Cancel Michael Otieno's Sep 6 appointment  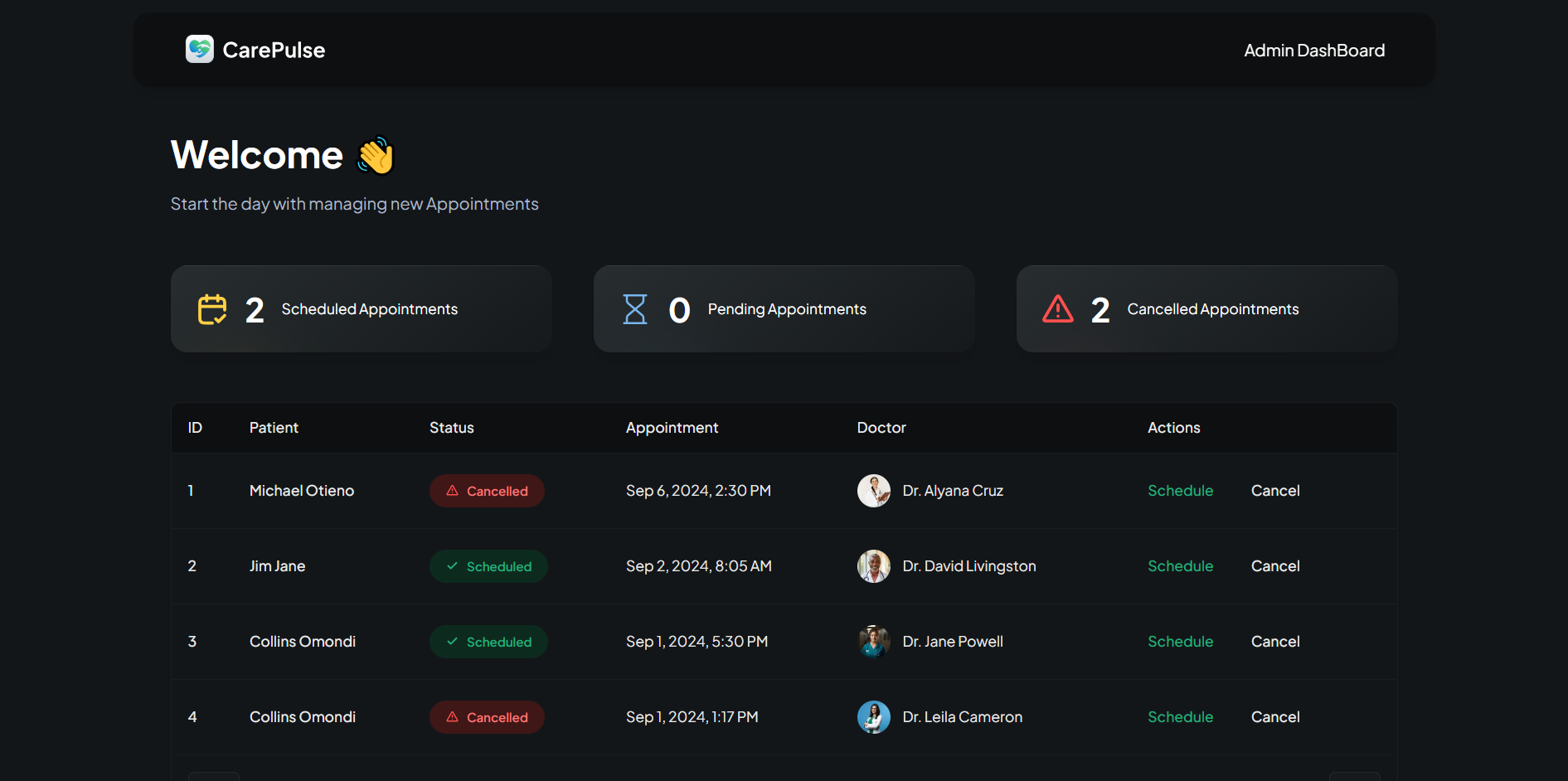[x=1274, y=491]
